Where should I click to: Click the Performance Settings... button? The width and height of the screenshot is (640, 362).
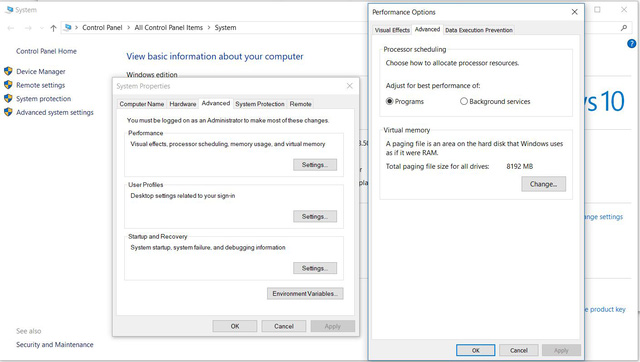315,165
